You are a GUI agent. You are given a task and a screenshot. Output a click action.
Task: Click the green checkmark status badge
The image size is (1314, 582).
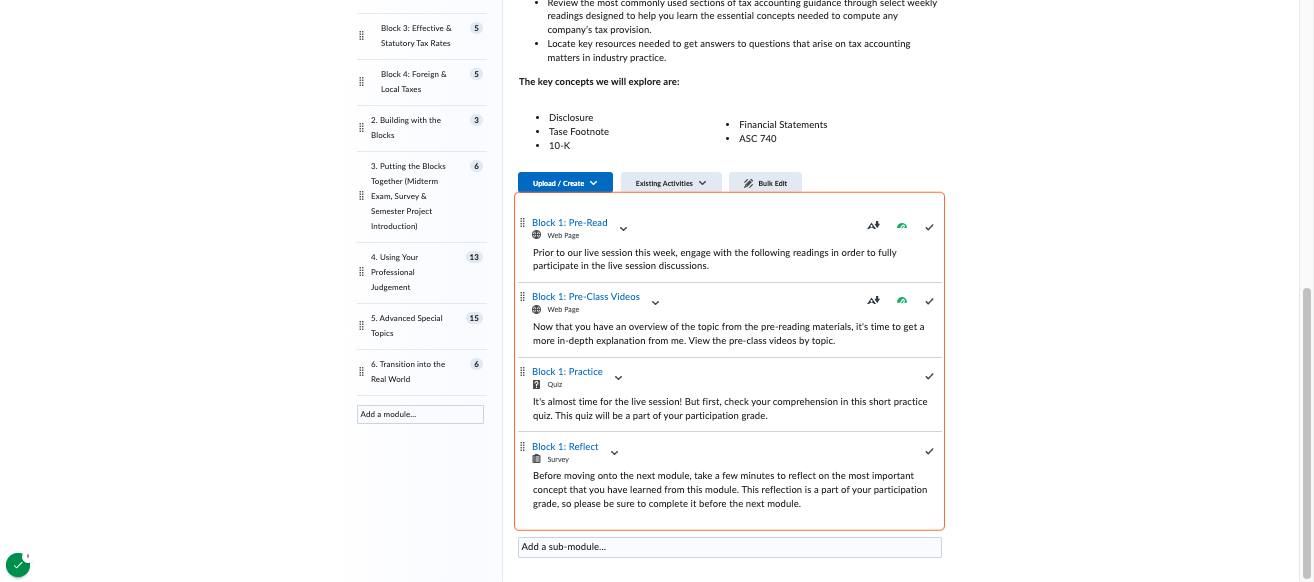[18, 565]
